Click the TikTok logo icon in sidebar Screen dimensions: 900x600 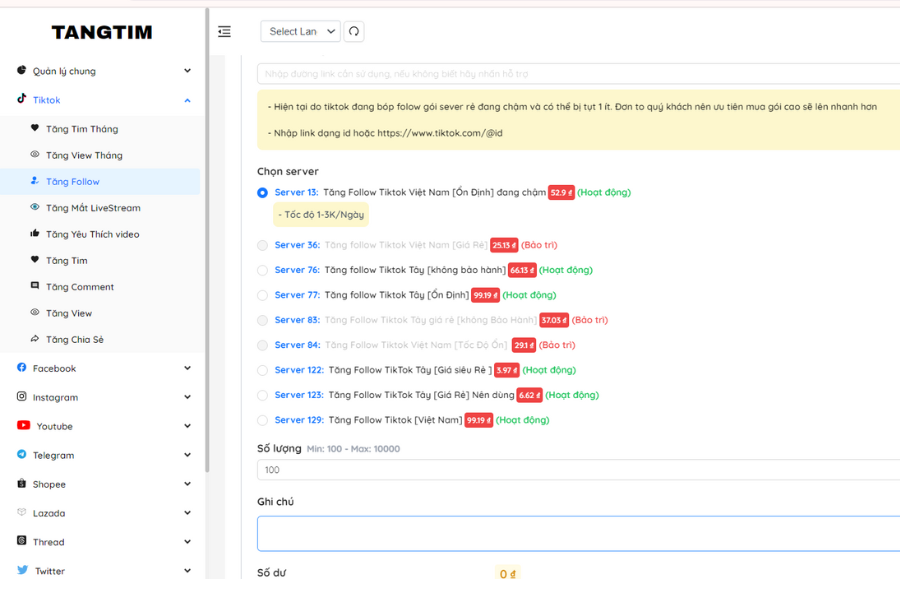coord(21,98)
